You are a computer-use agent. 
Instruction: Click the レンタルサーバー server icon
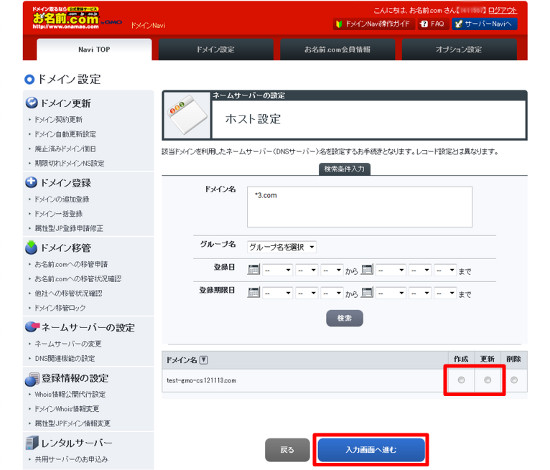pyautogui.click(x=32, y=443)
